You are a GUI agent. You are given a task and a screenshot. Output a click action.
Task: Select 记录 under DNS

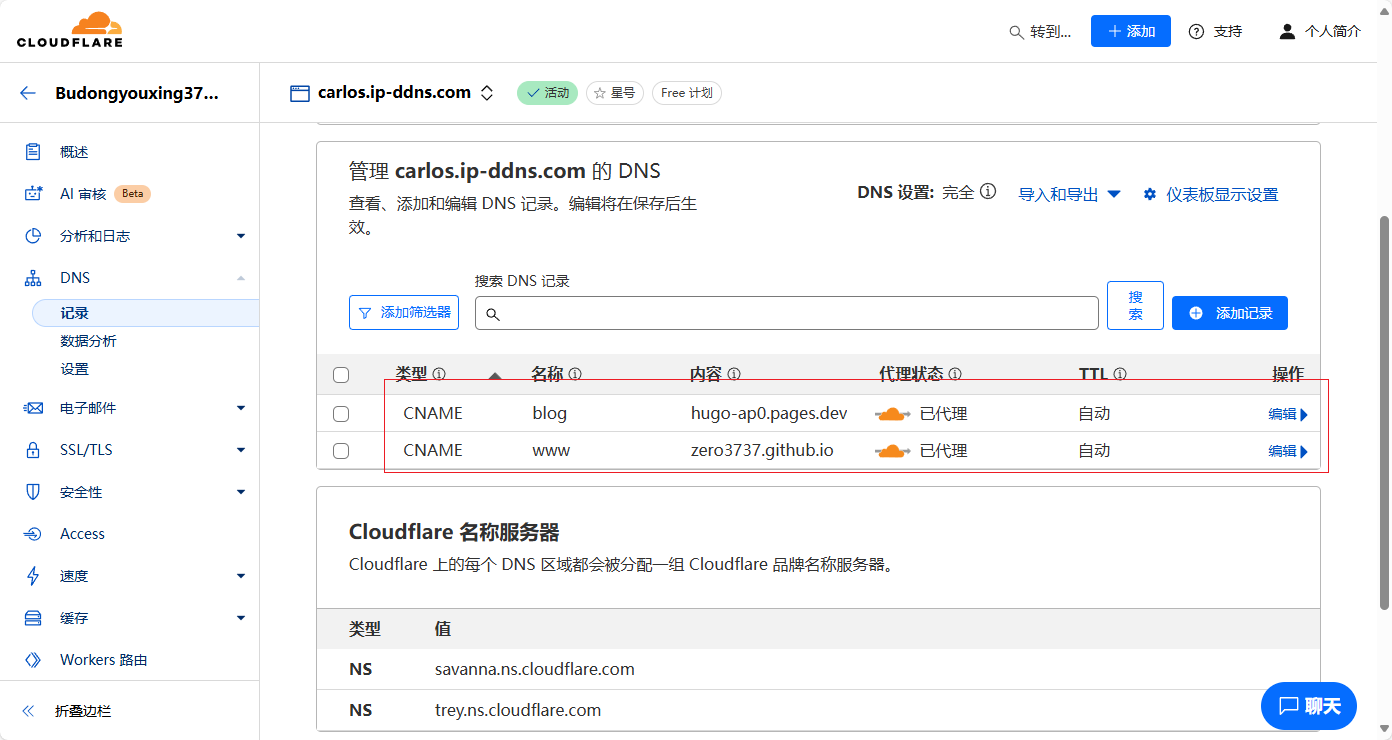point(146,313)
